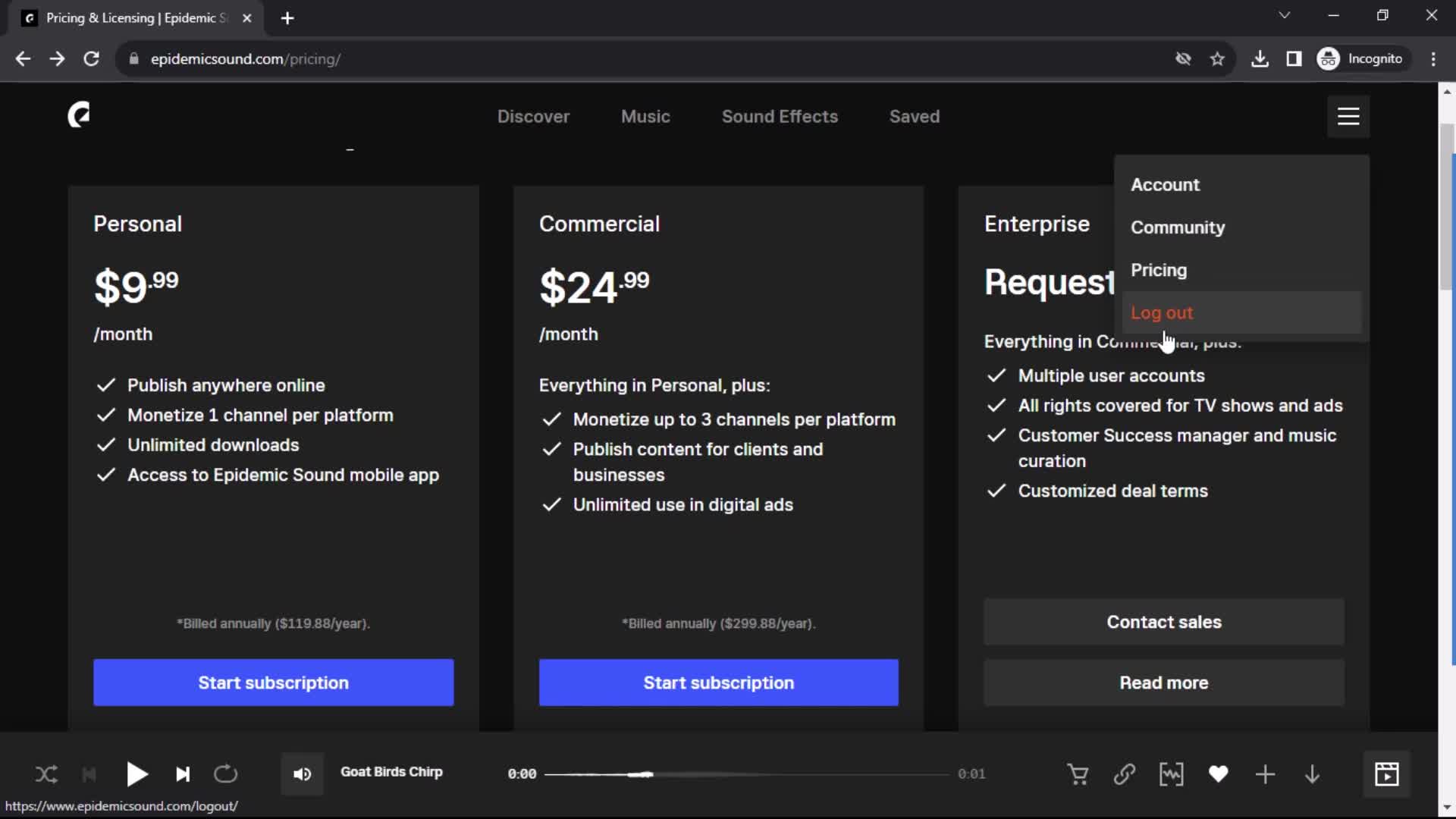This screenshot has height=819, width=1456.
Task: Click the Personal plan heading
Action: 137,224
